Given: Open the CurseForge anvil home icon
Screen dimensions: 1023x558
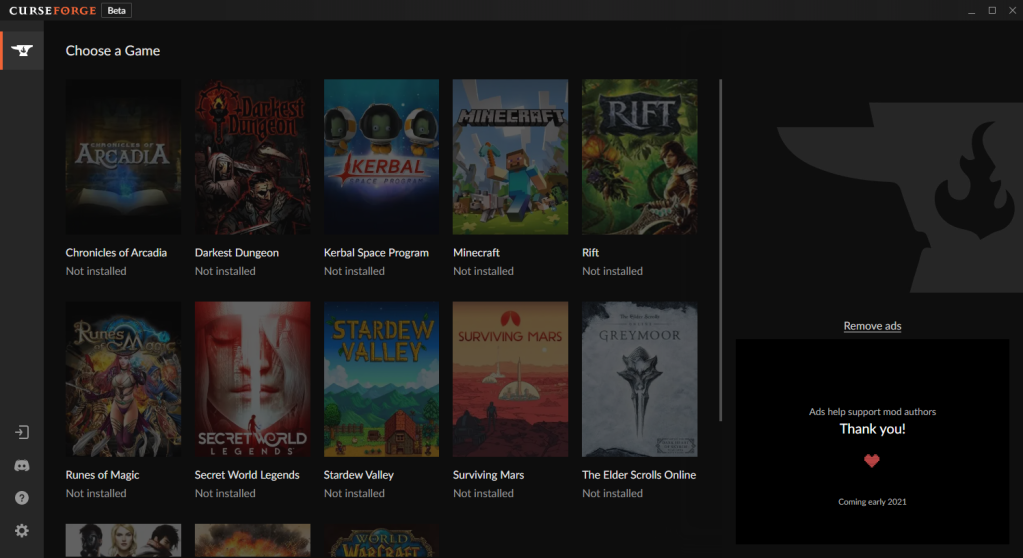Looking at the screenshot, I should [22, 50].
